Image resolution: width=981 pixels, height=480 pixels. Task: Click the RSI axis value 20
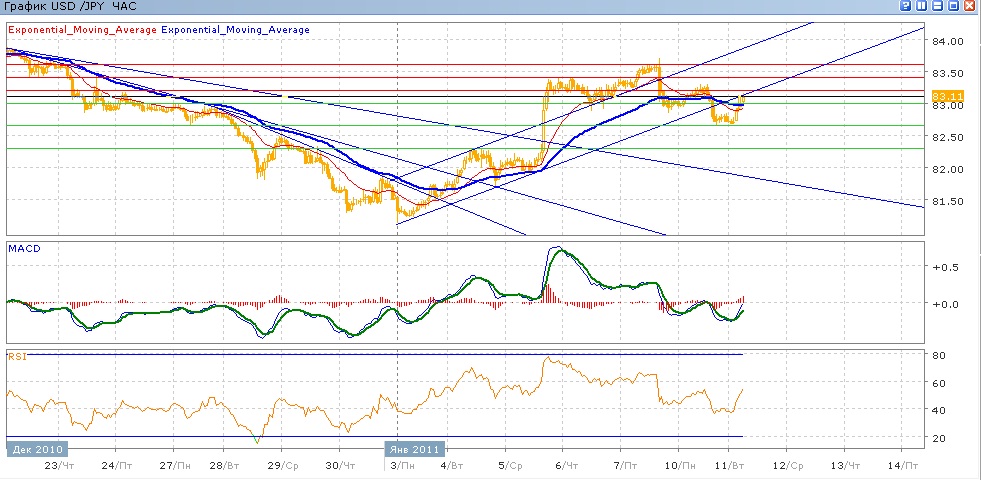pyautogui.click(x=939, y=438)
